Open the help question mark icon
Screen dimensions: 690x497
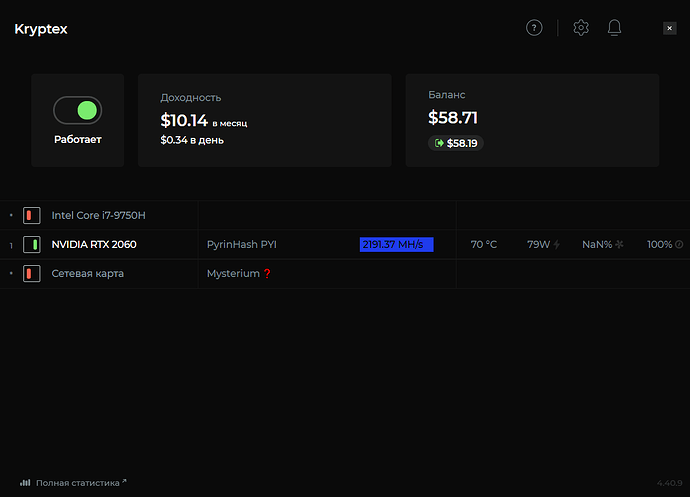(534, 28)
